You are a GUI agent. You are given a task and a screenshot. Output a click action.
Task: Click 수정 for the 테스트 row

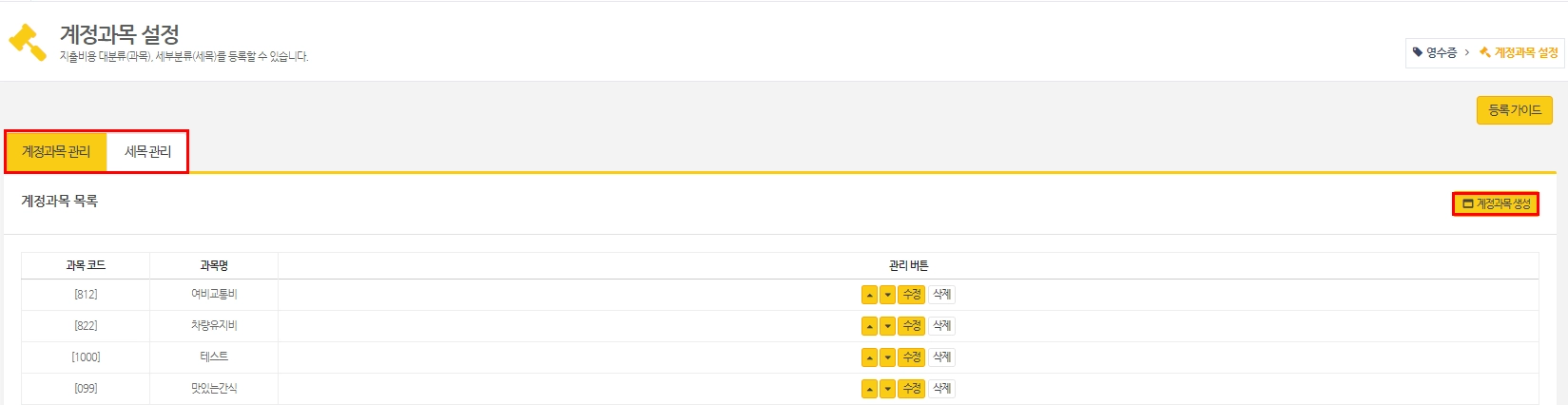coord(912,357)
